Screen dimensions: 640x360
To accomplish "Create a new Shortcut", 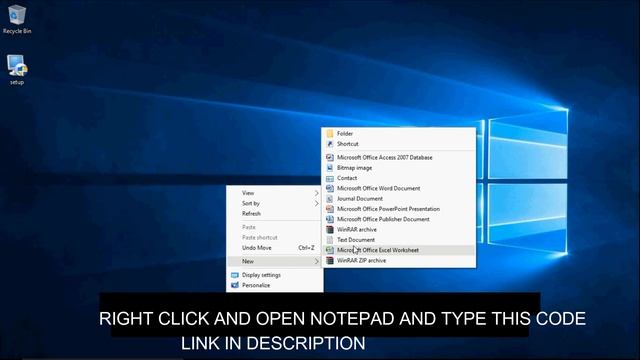I will pos(399,144).
